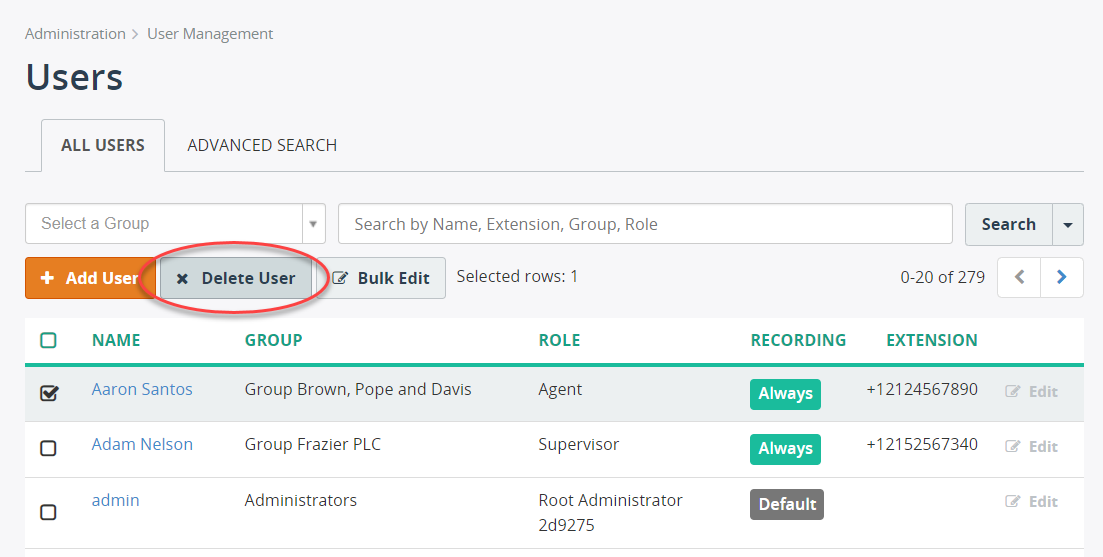Focus the search by name field

(645, 224)
